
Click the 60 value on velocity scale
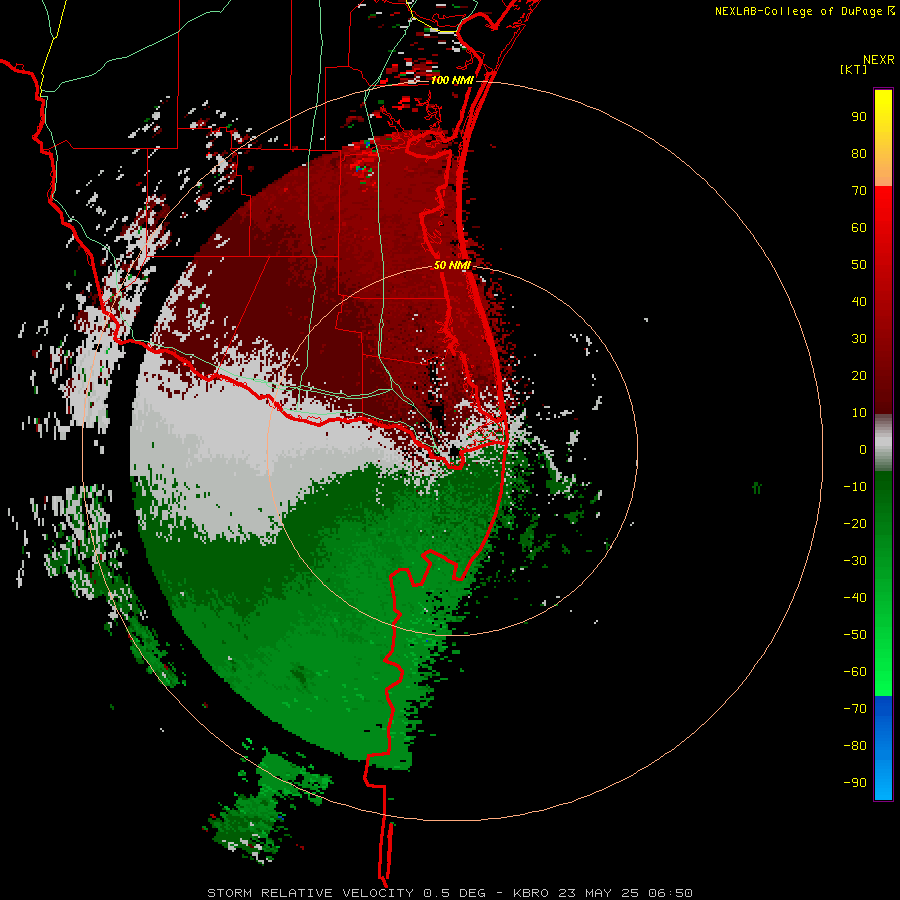pyautogui.click(x=859, y=227)
